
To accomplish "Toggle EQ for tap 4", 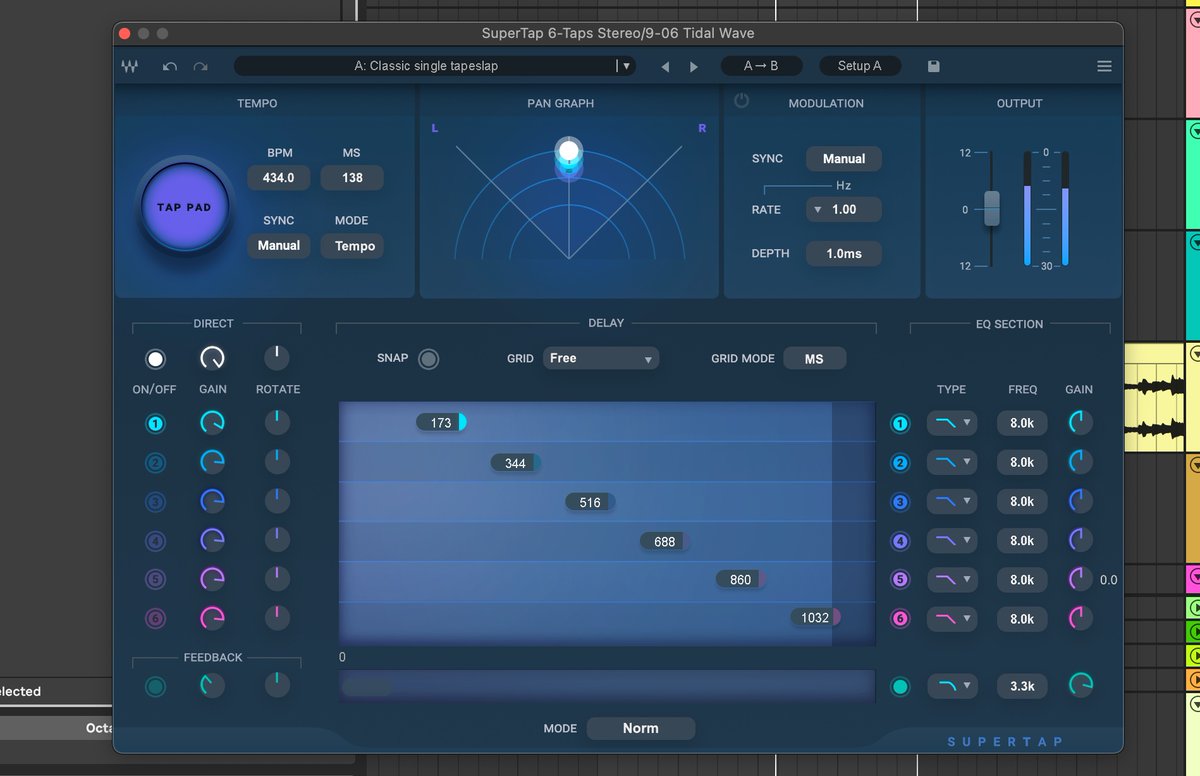I will 900,541.
